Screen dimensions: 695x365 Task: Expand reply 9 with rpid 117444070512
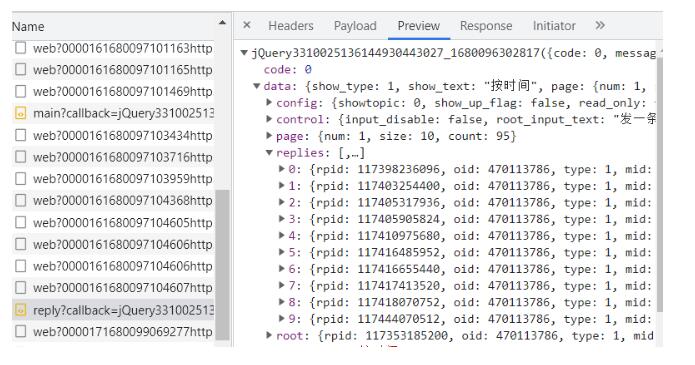pyautogui.click(x=281, y=318)
